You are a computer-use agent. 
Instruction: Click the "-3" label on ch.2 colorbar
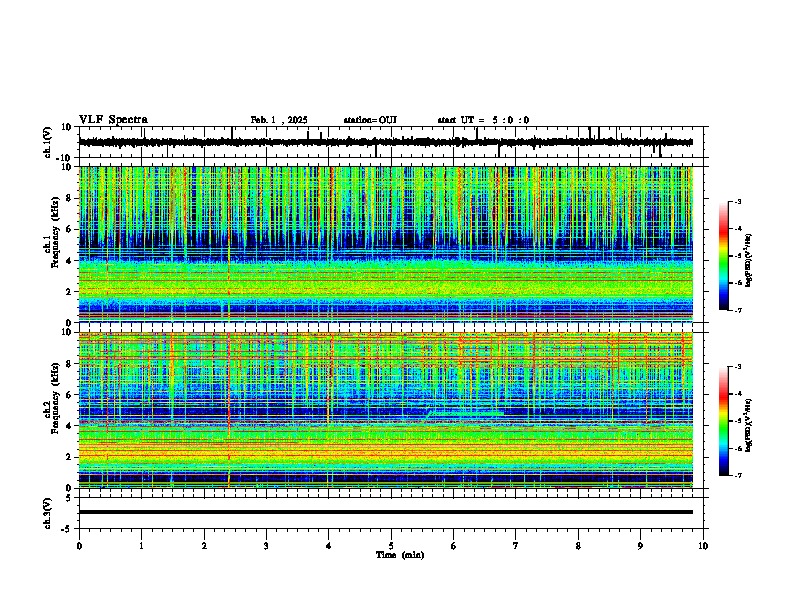[738, 367]
